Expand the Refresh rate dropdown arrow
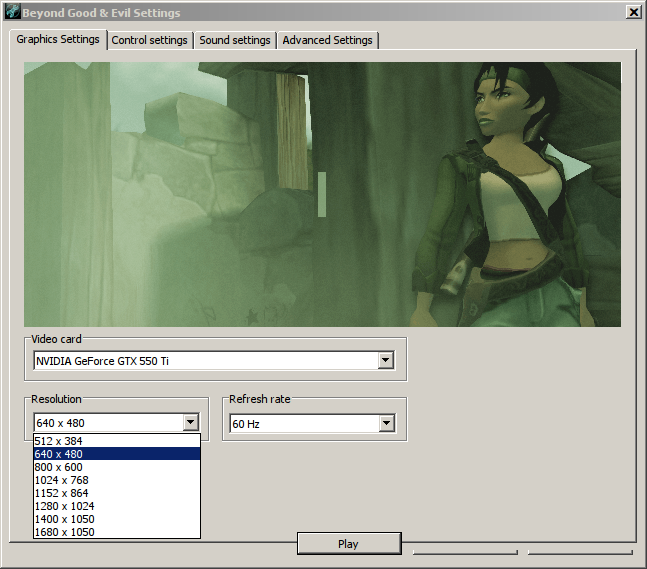 click(x=386, y=423)
